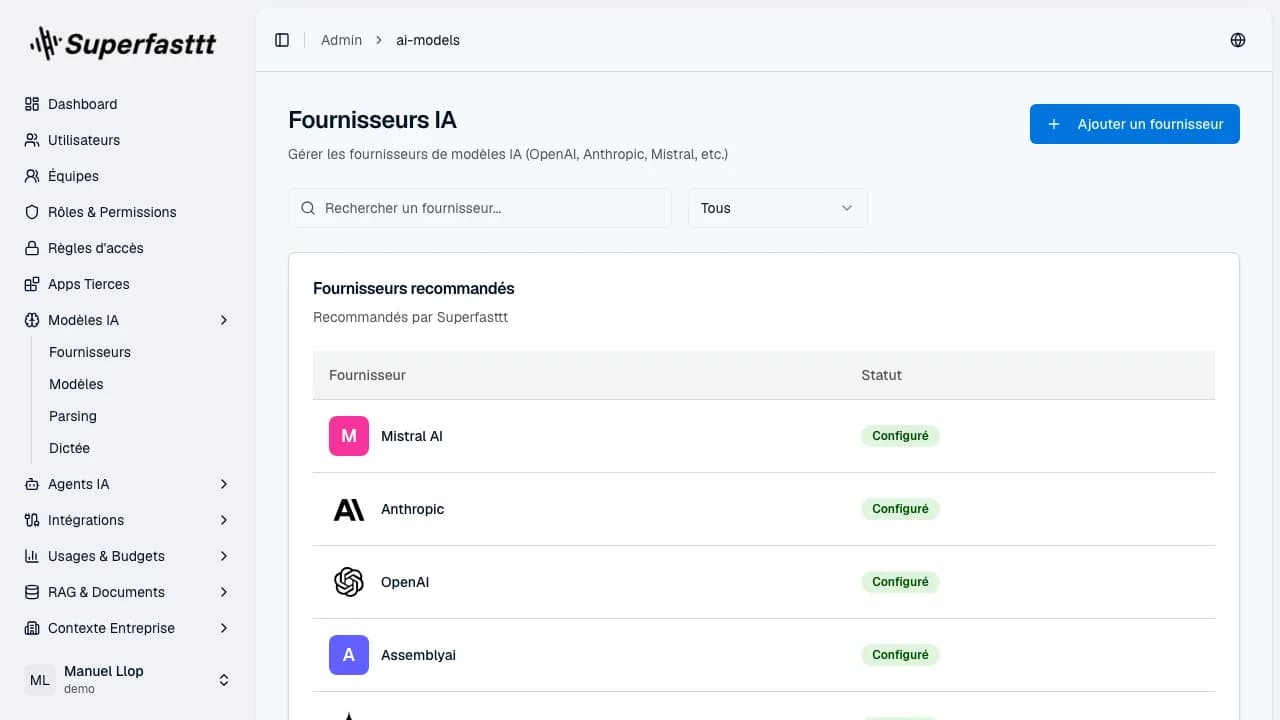The image size is (1280, 720).
Task: Click the Manuel Llop user name
Action: pos(104,671)
